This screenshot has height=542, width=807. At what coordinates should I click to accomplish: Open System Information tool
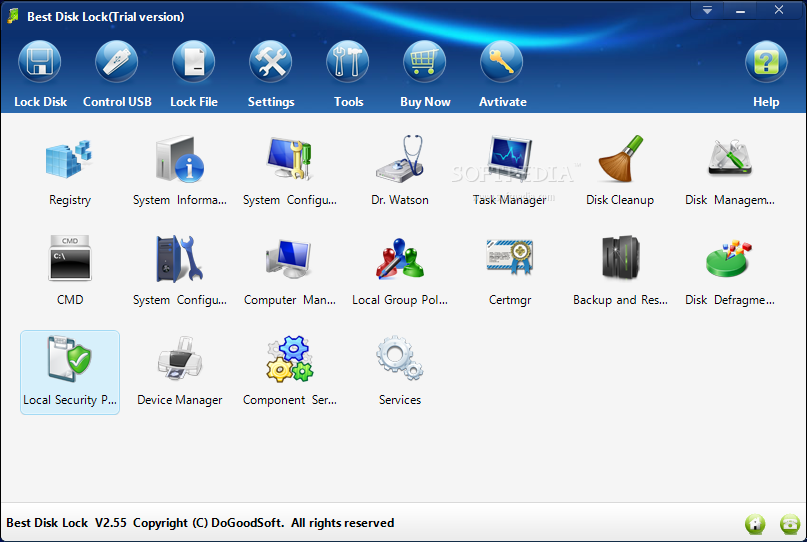coord(180,170)
